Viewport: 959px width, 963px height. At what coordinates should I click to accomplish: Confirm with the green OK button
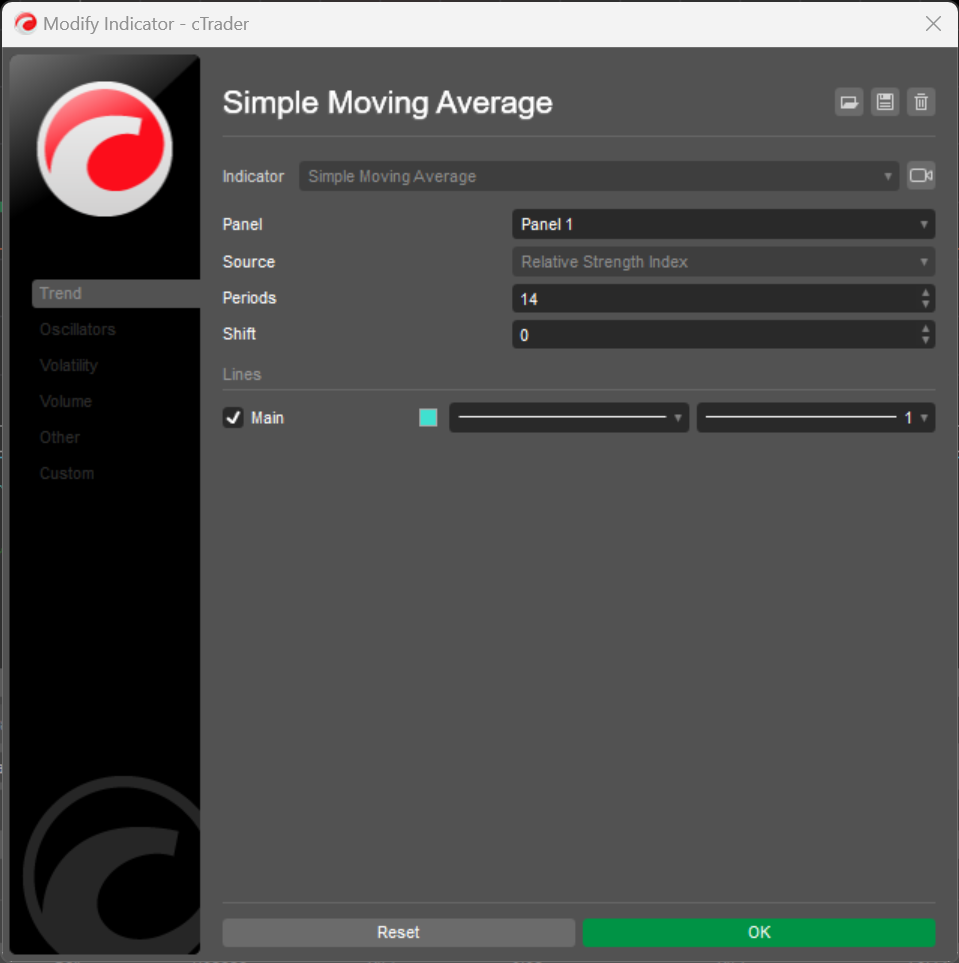pyautogui.click(x=759, y=932)
